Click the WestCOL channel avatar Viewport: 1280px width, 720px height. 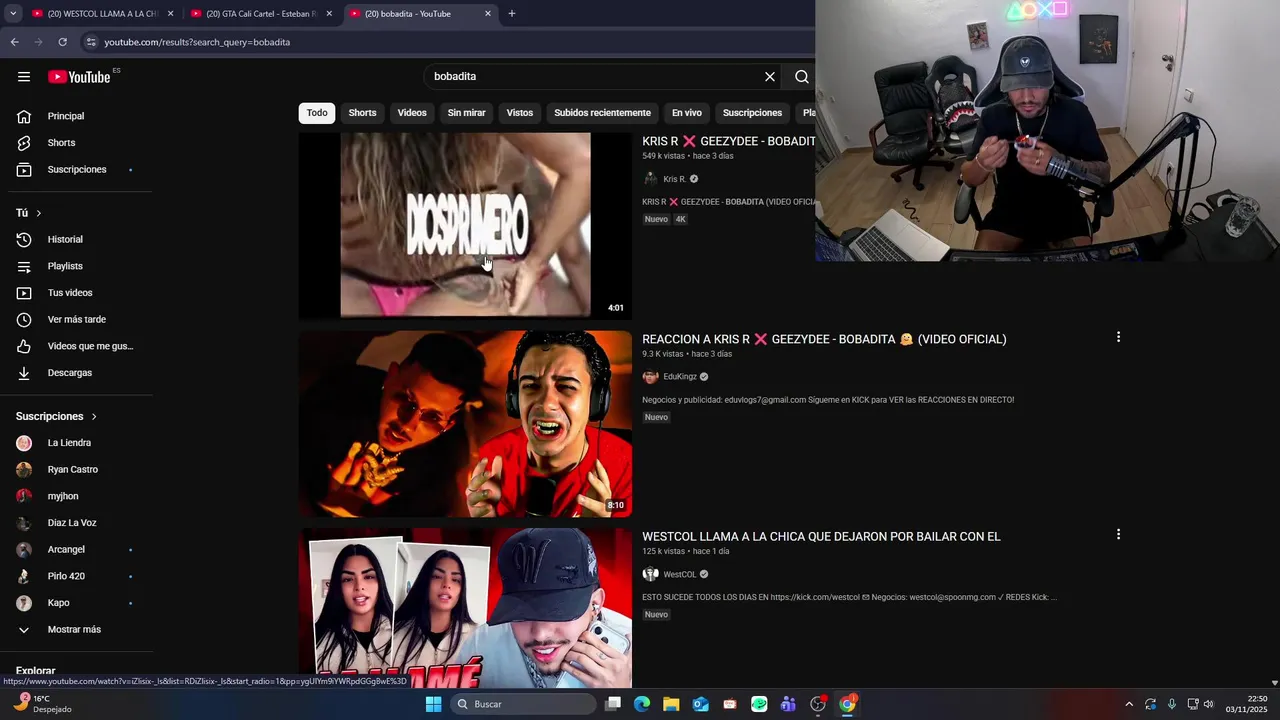(x=650, y=575)
